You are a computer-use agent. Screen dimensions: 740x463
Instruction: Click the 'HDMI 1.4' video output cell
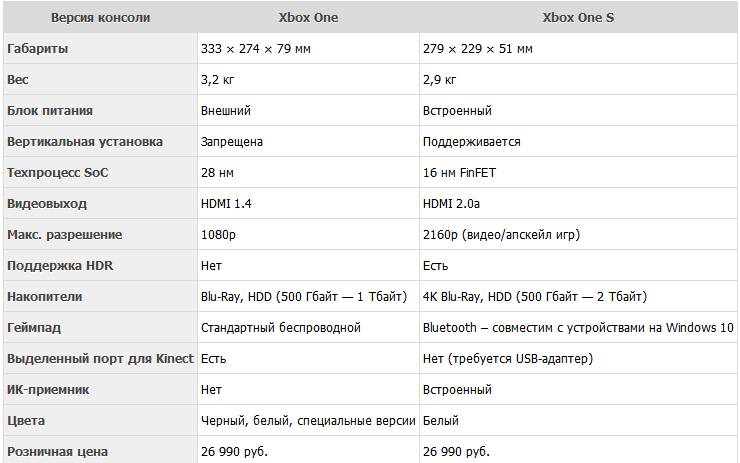[x=228, y=203]
